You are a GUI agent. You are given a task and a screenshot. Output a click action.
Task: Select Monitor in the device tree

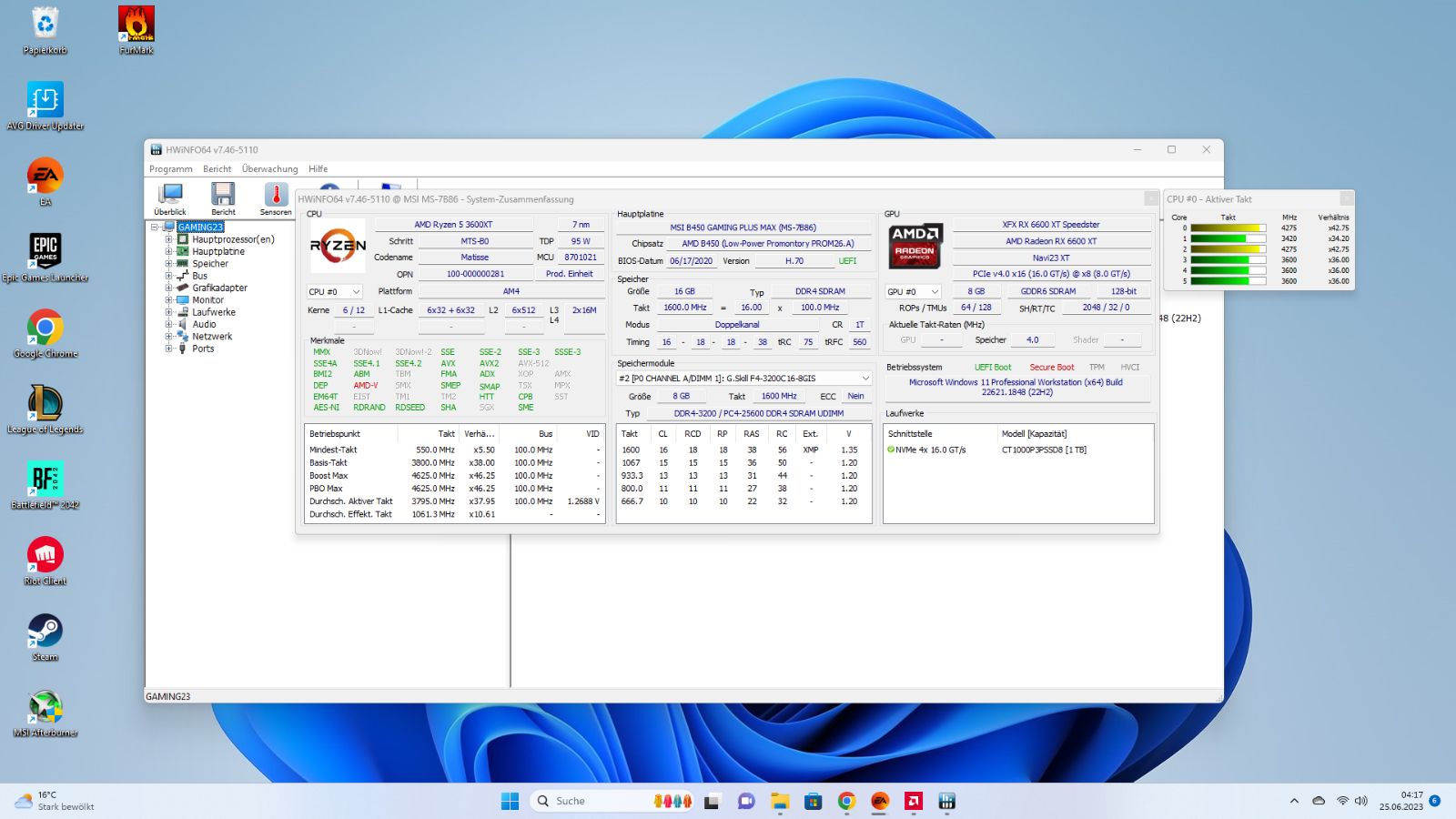click(x=207, y=300)
